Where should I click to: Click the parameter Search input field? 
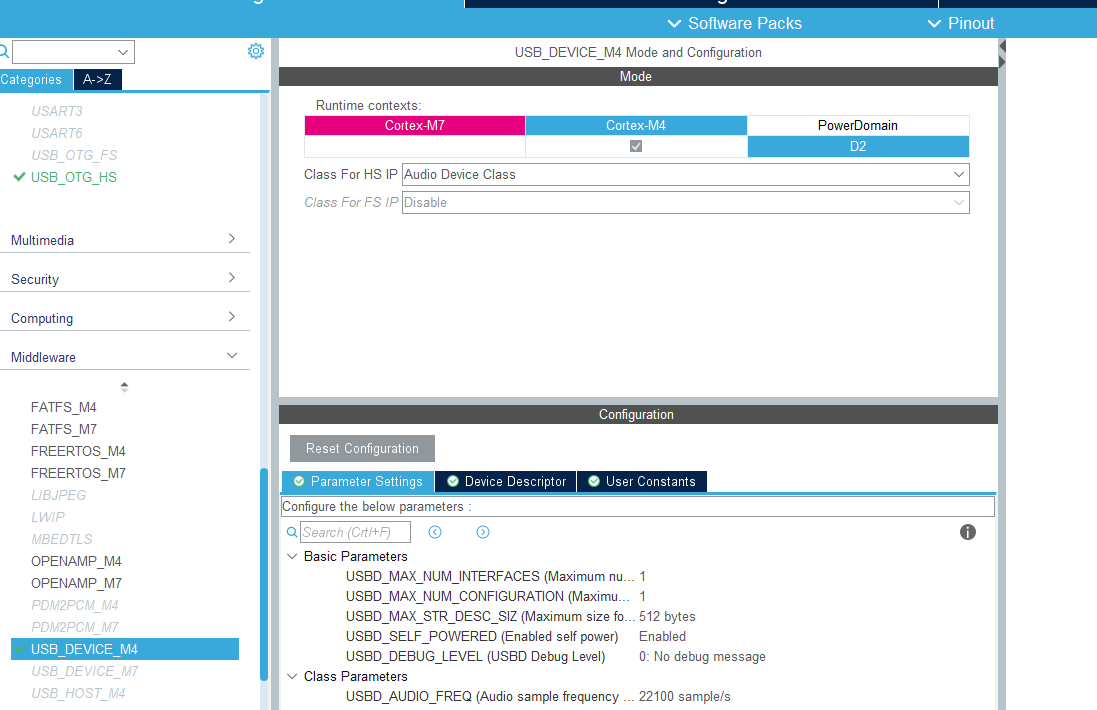coord(355,532)
